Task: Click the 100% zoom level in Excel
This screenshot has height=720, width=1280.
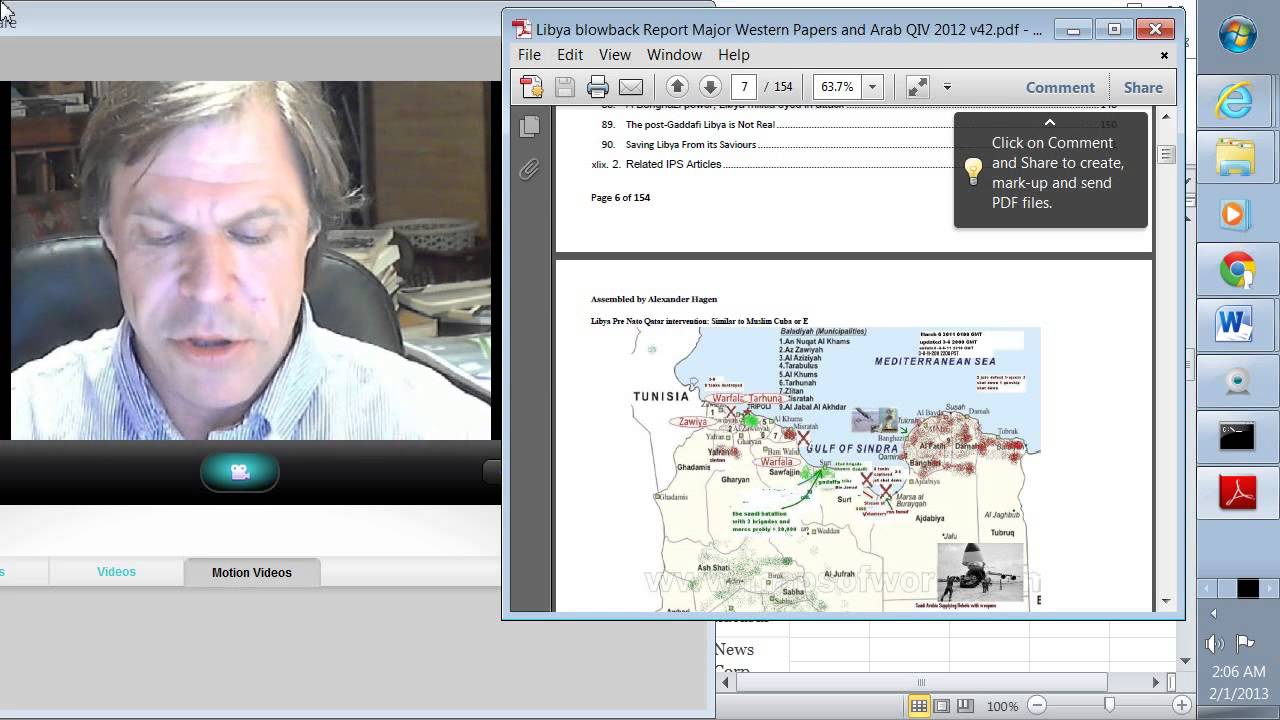Action: 1002,706
